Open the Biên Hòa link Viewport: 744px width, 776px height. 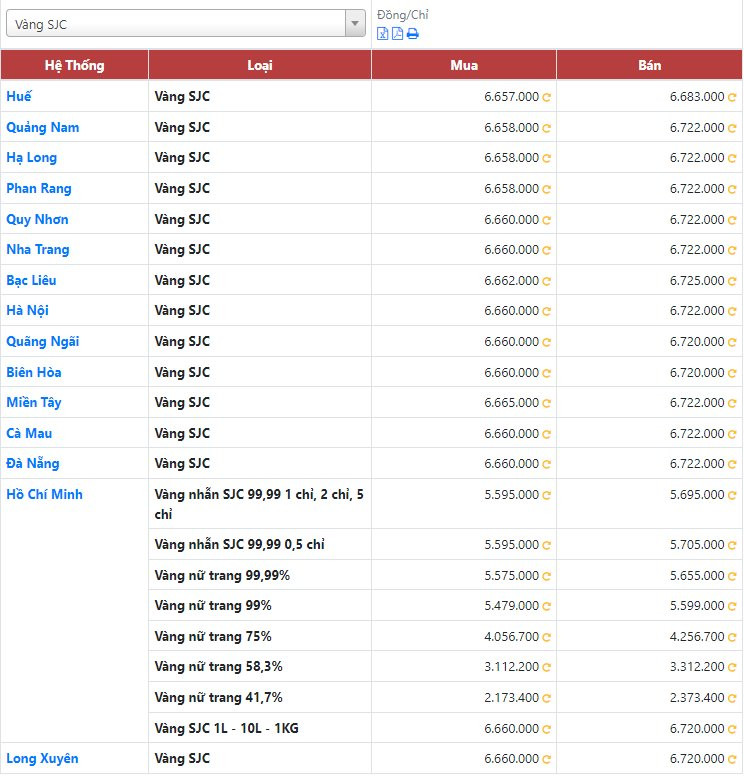tap(34, 372)
